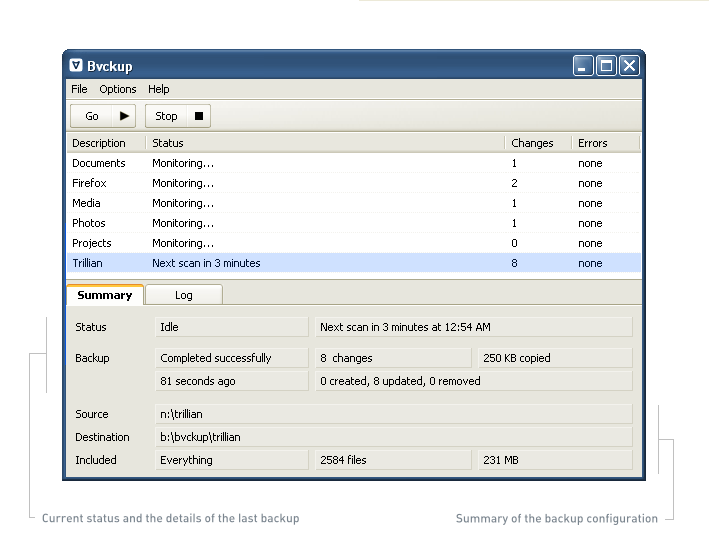Viewport: 709px width, 540px height.
Task: Click the Errors column header
Action: 592,143
